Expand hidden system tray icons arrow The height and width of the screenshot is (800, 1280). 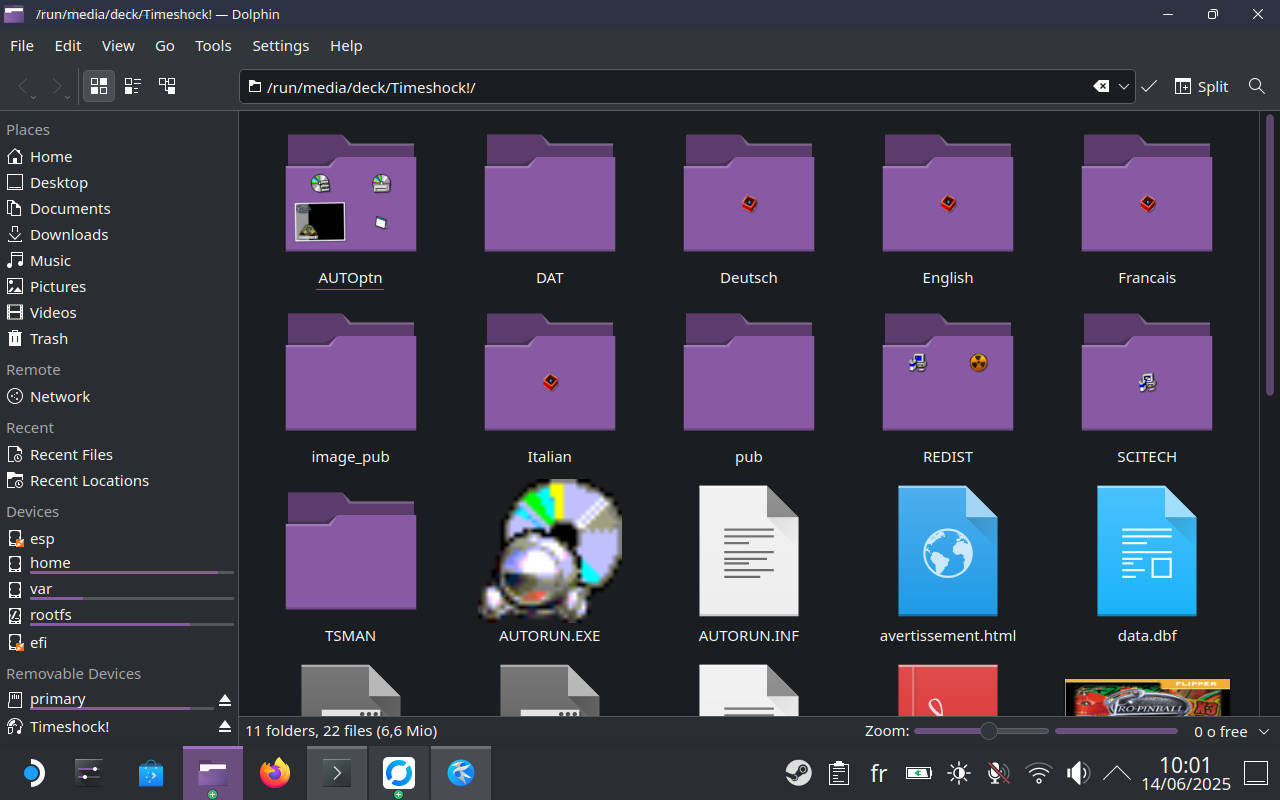1116,773
